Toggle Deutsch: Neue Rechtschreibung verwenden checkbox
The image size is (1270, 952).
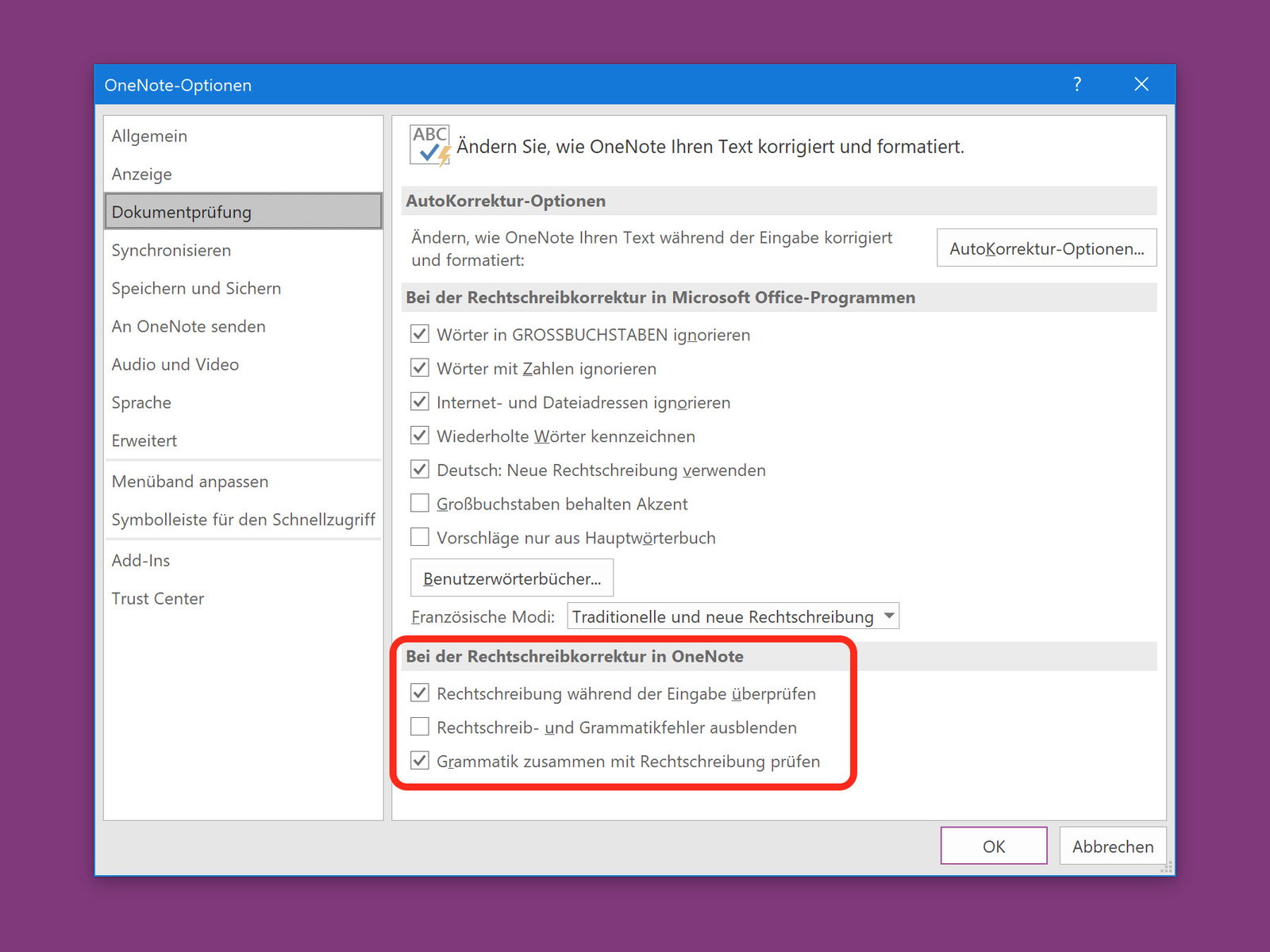click(420, 470)
